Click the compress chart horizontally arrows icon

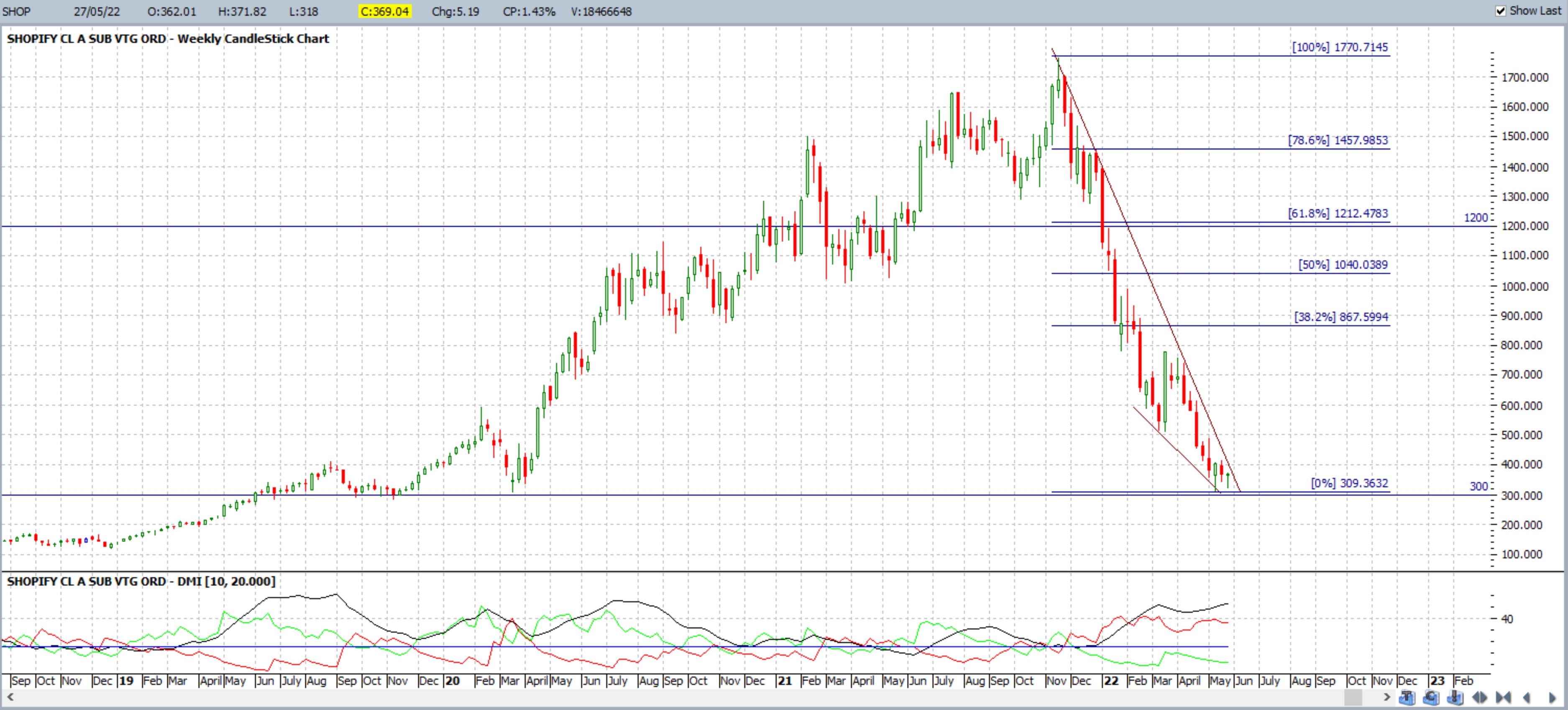[1504, 697]
